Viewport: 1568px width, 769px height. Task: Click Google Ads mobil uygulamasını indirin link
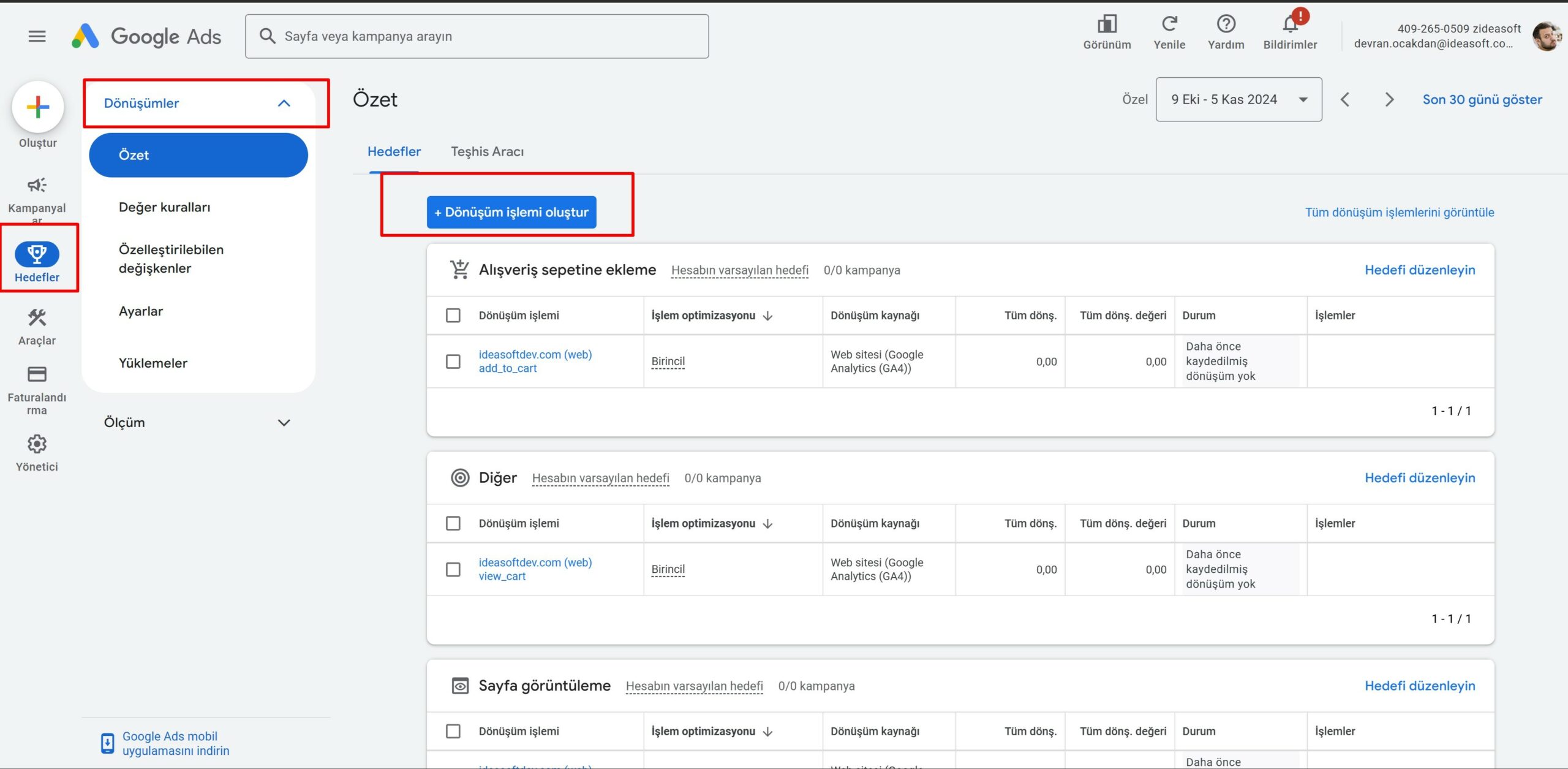click(x=176, y=743)
